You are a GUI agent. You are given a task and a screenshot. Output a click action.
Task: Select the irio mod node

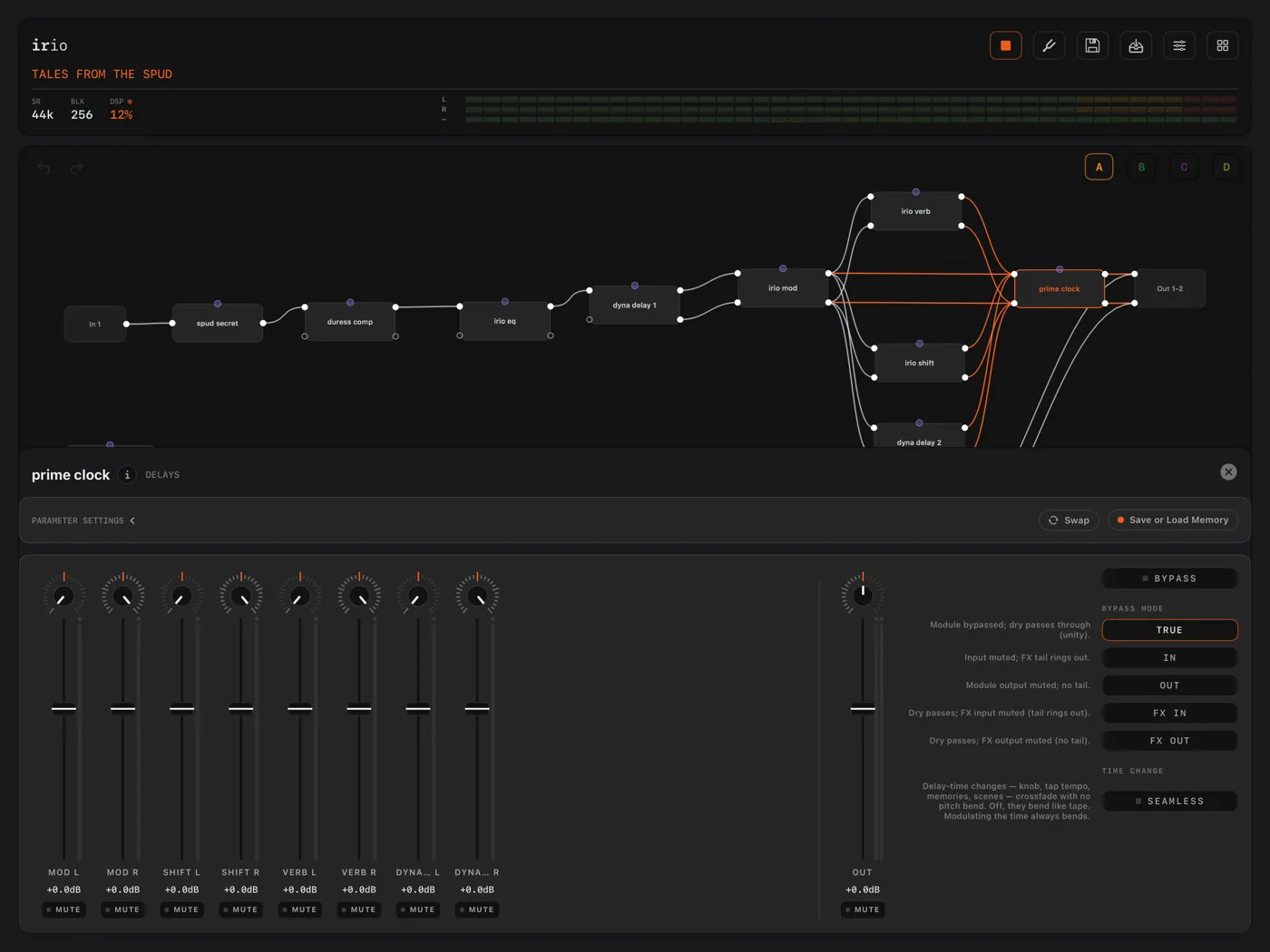click(783, 288)
